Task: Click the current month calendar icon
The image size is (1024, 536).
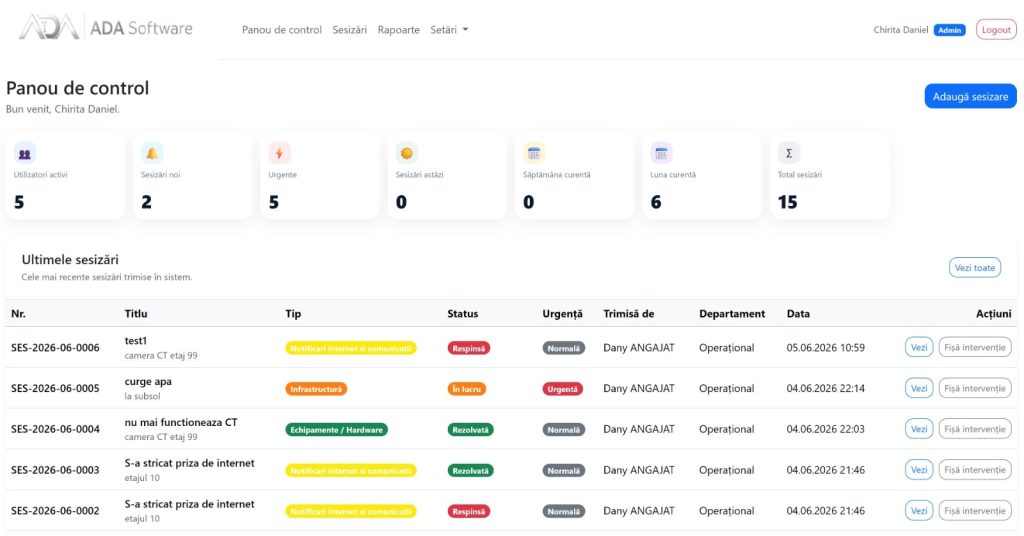Action: pyautogui.click(x=662, y=153)
